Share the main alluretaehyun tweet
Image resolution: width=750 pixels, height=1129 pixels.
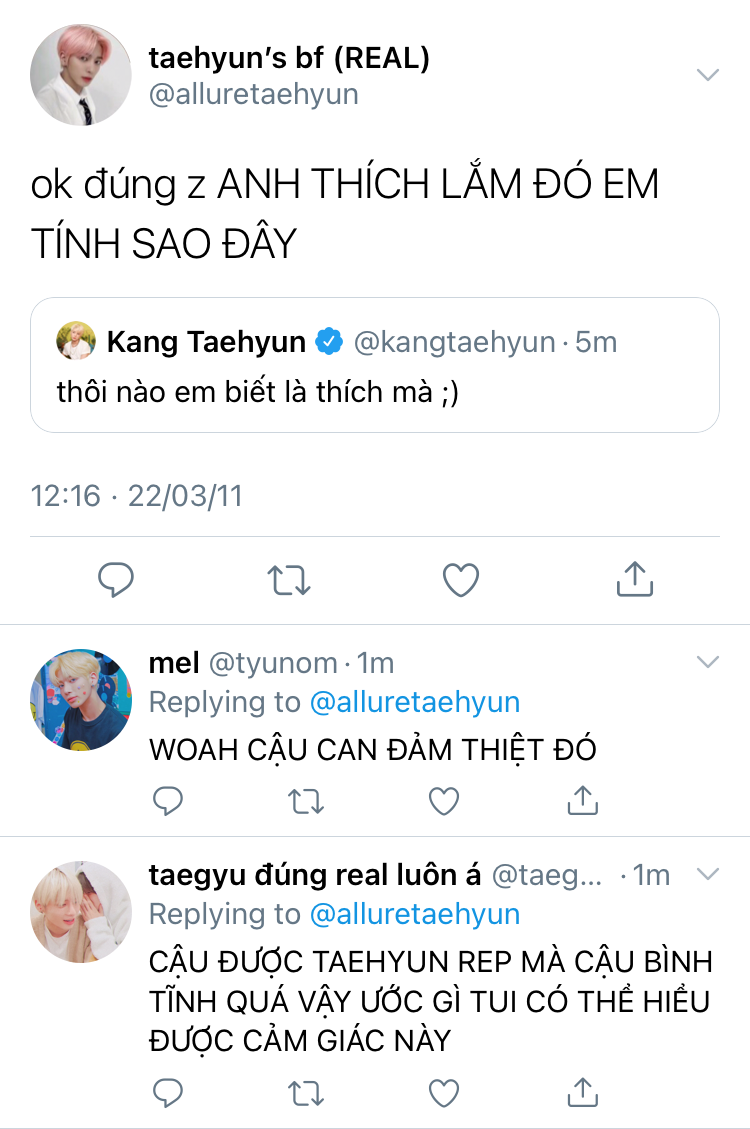(x=634, y=579)
